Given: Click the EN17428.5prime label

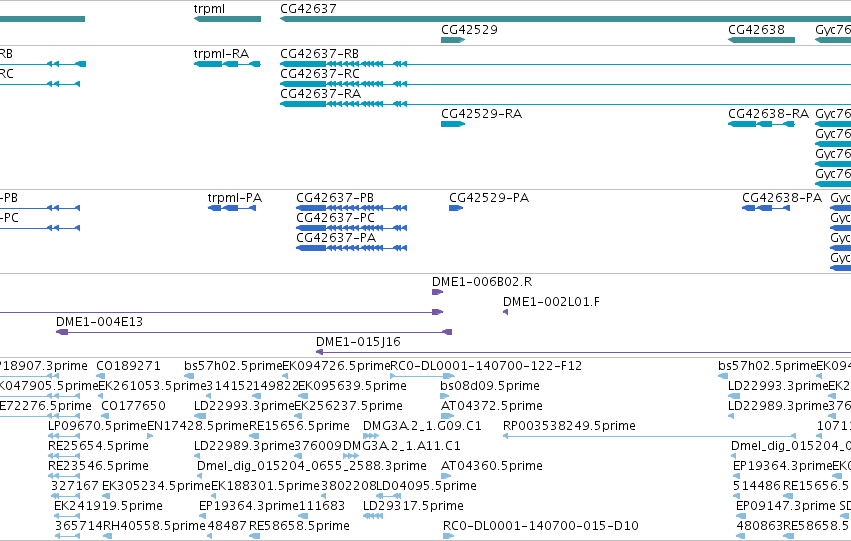Looking at the screenshot, I should (198, 427).
